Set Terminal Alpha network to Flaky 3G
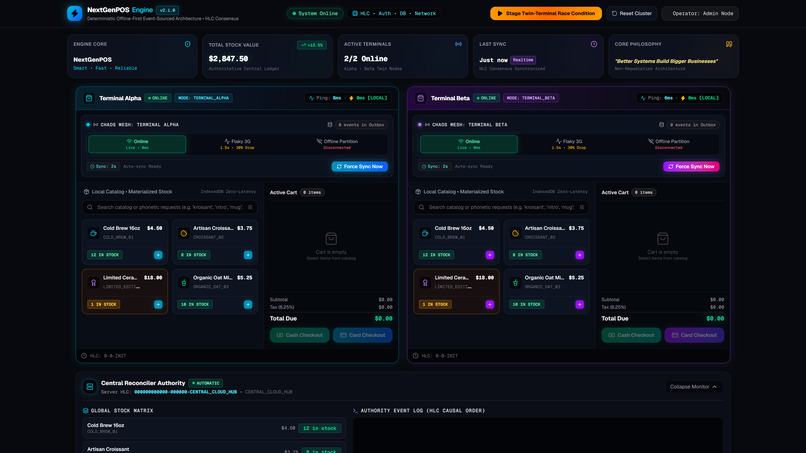This screenshot has width=806, height=453. point(237,144)
